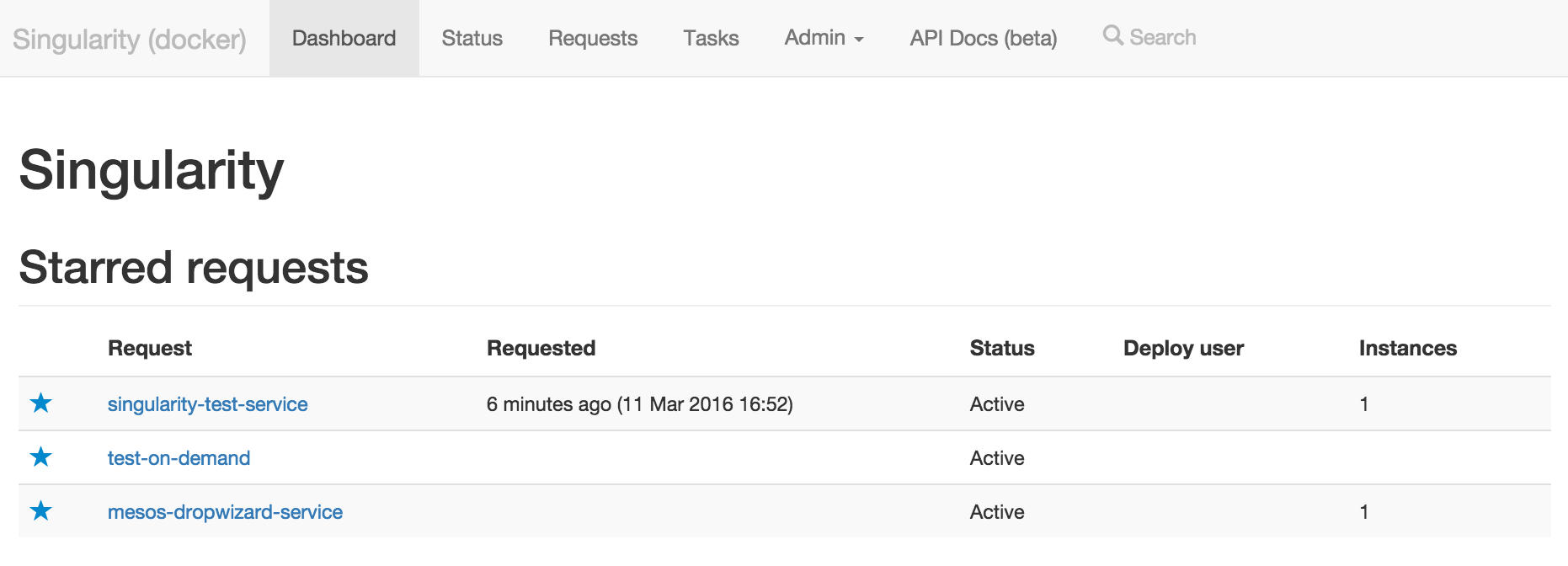Open singularity-test-service request details
The width and height of the screenshot is (1568, 566).
[x=207, y=404]
